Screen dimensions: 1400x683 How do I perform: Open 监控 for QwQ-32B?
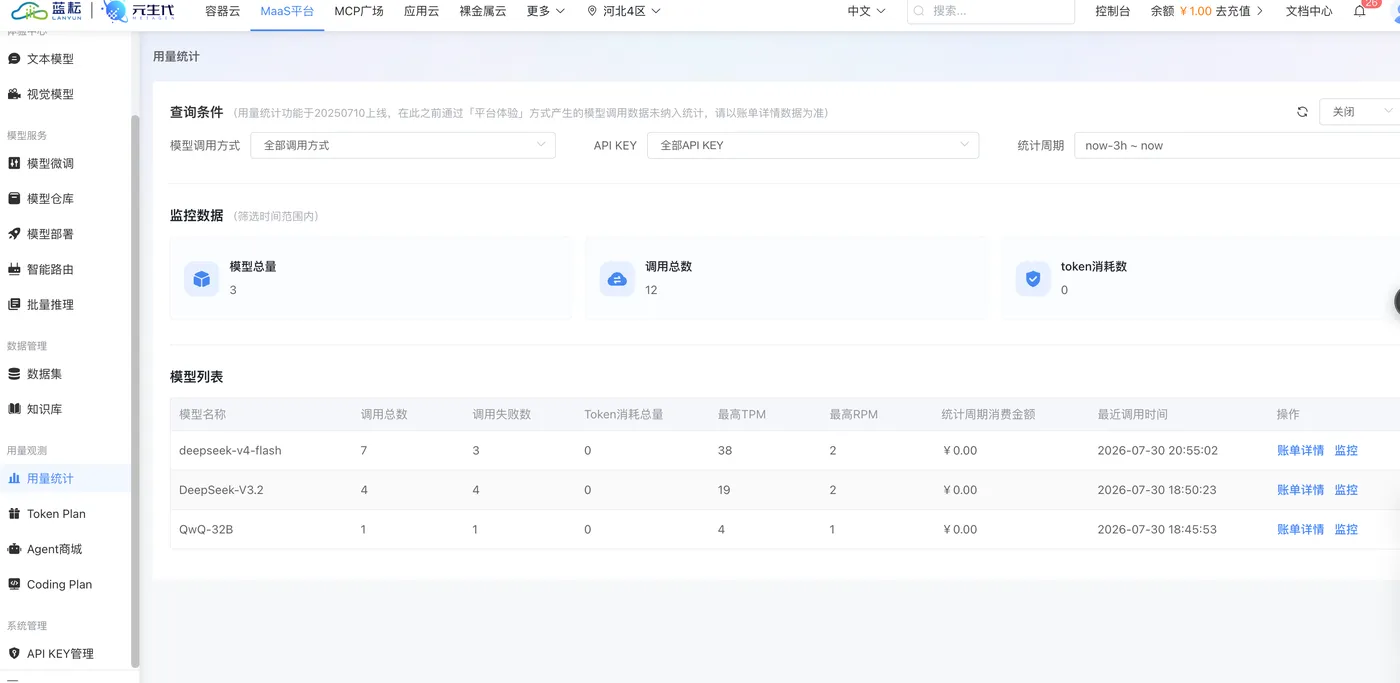[x=1346, y=529]
